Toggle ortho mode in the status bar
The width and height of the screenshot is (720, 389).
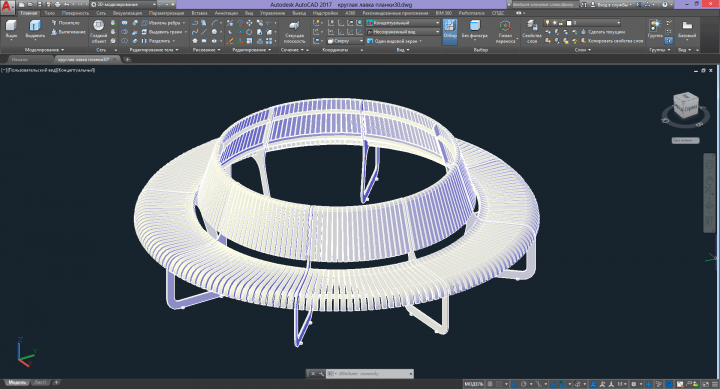pyautogui.click(x=514, y=384)
